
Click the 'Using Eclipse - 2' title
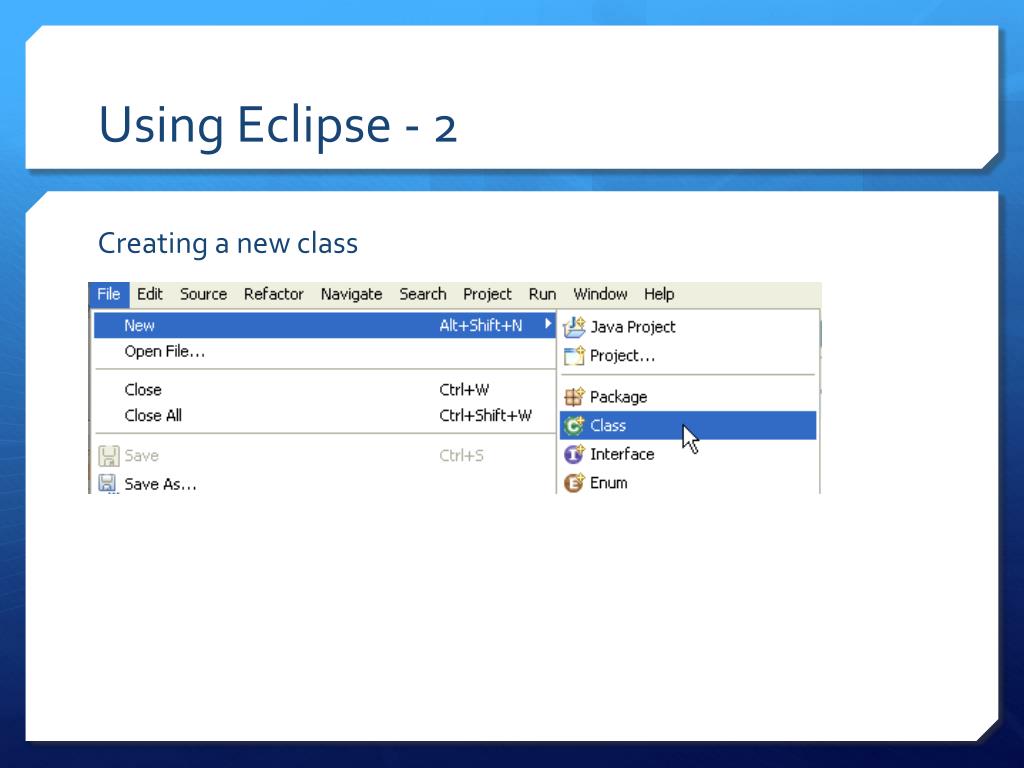[278, 126]
